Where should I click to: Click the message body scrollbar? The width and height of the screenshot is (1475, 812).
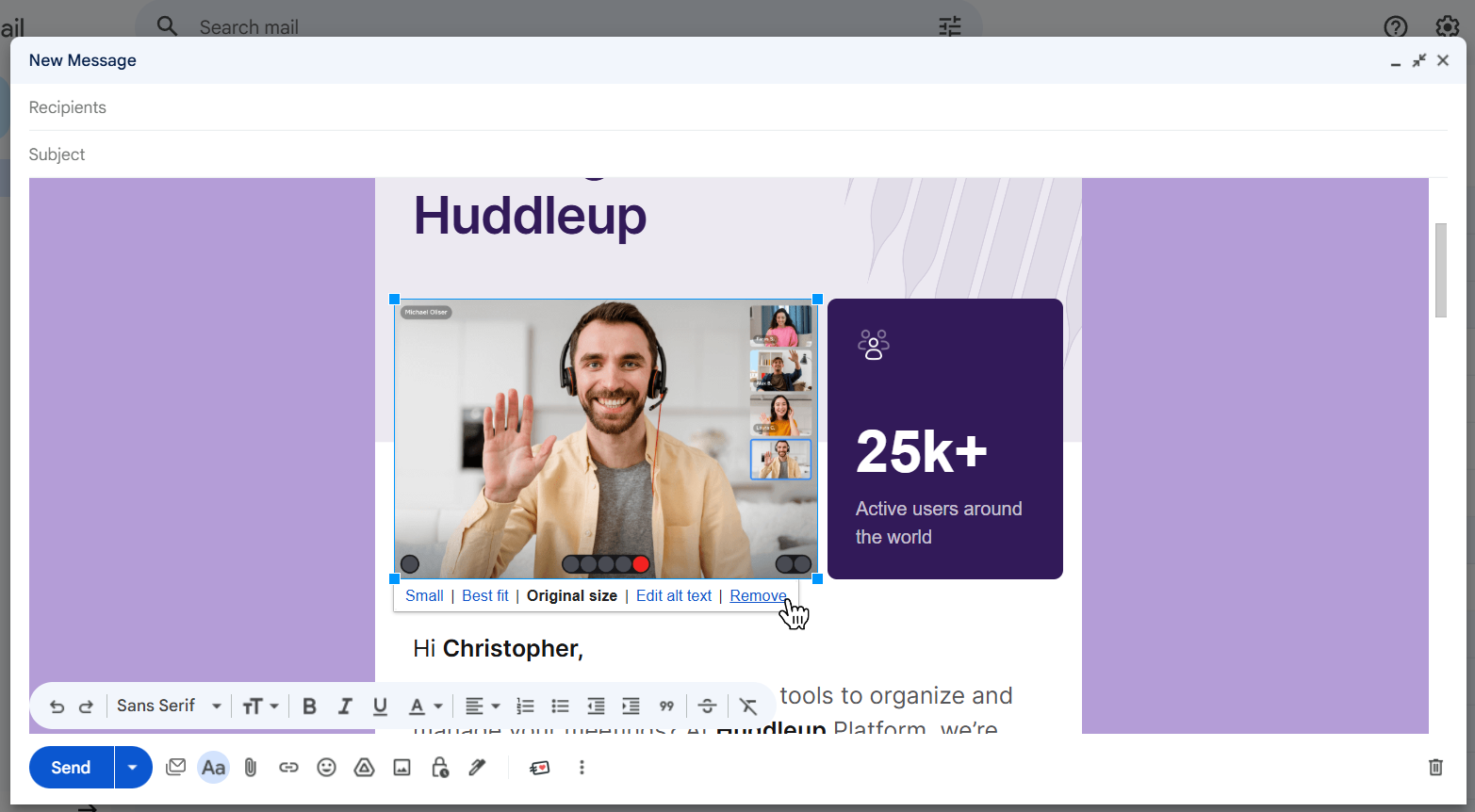[x=1440, y=270]
